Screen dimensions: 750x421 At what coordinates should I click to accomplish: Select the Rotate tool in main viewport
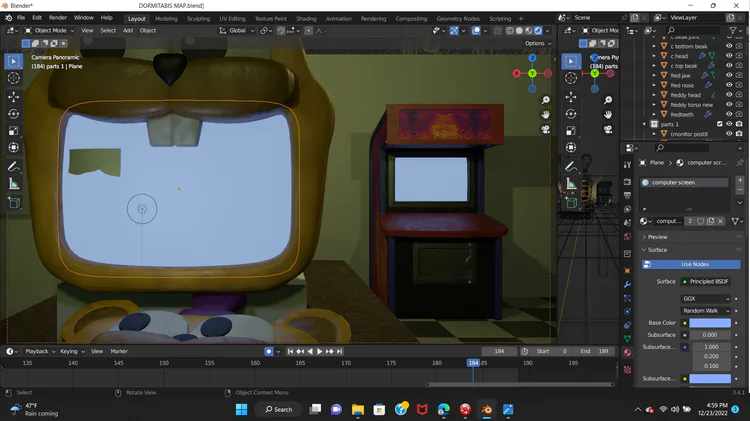coord(13,114)
